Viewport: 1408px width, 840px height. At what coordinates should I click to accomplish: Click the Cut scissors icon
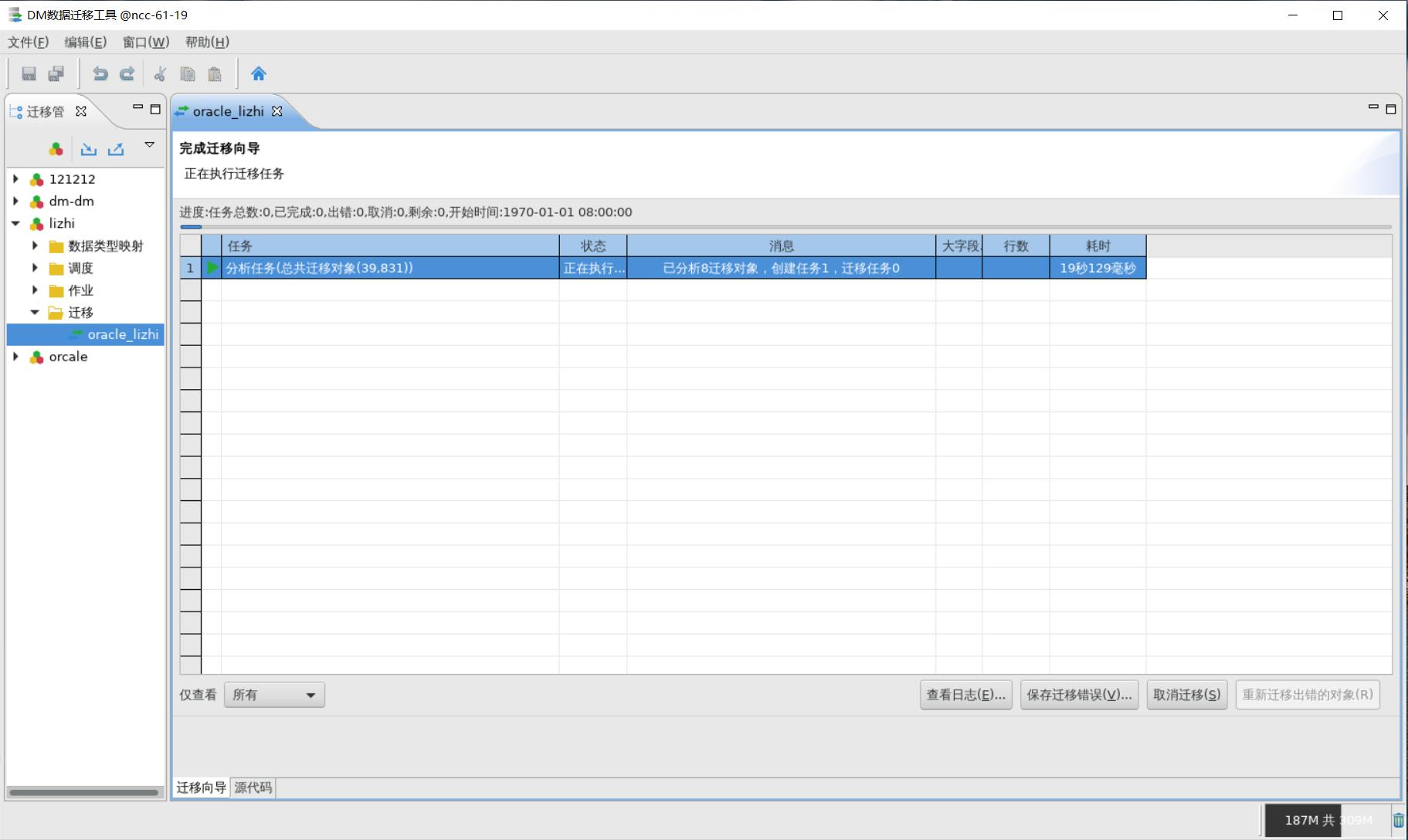click(160, 74)
